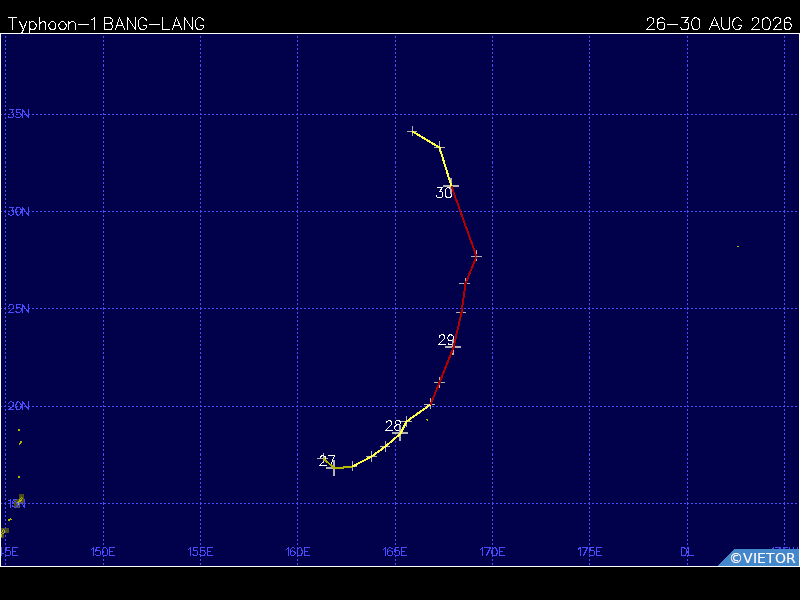Viewport: 800px width, 600px height.
Task: Click the 25N latitude label
Action: point(18,308)
